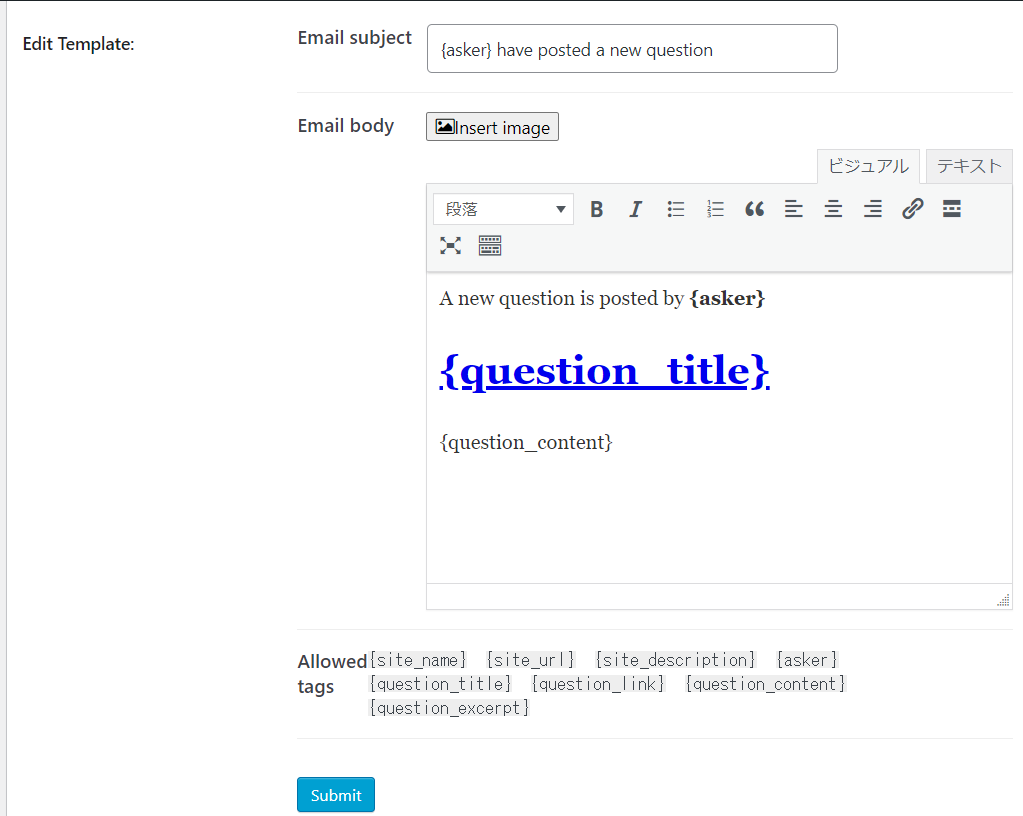The image size is (1023, 816).
Task: Switch to the テキスト editor tab
Action: [969, 166]
